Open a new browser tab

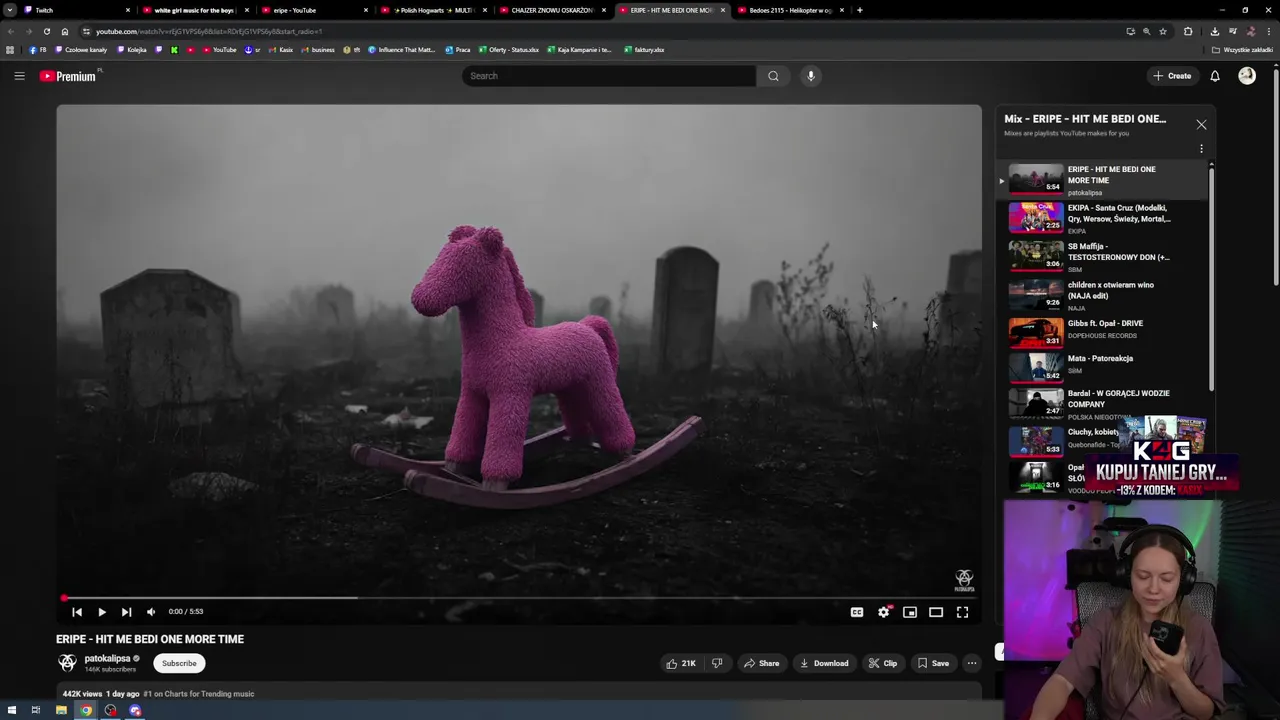coord(860,10)
